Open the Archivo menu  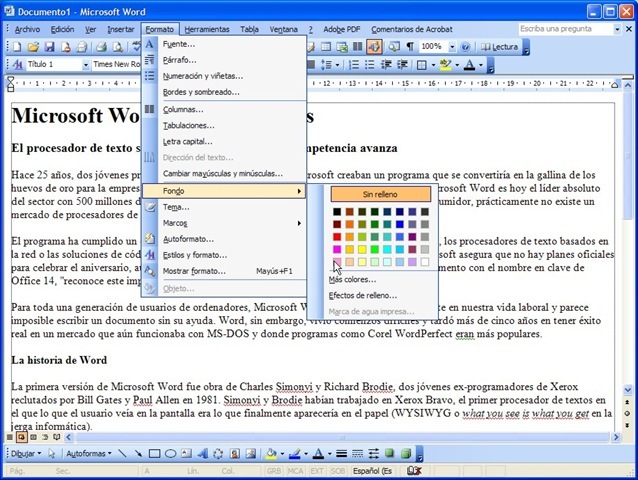(27, 29)
